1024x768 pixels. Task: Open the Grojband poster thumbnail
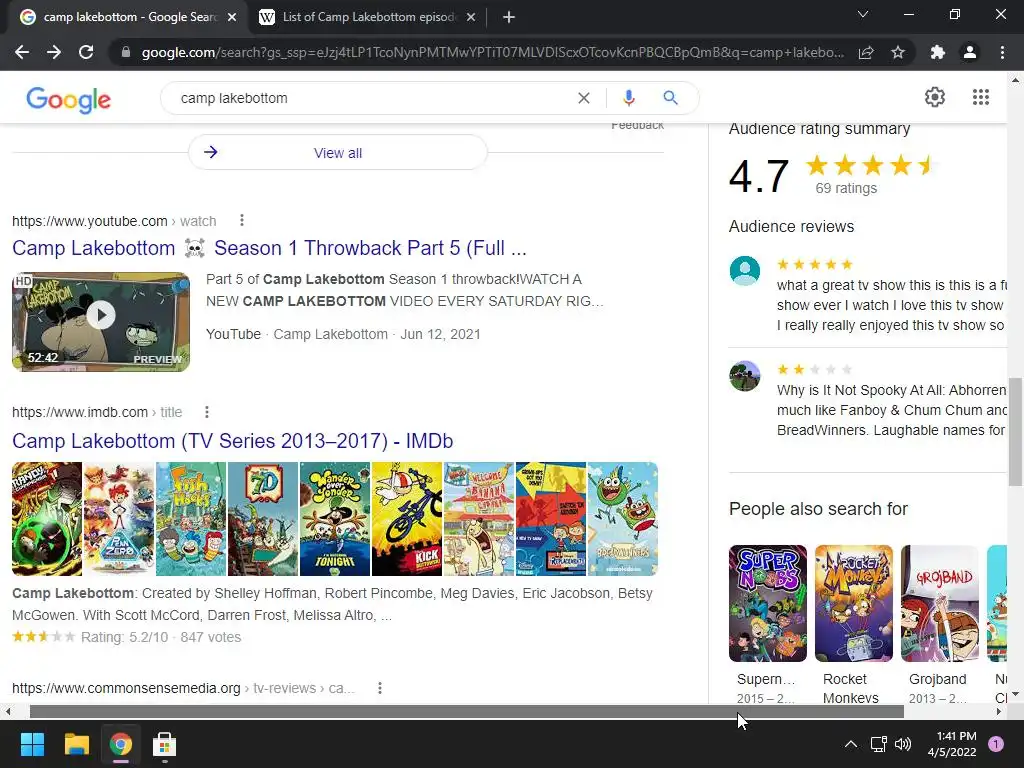(940, 603)
